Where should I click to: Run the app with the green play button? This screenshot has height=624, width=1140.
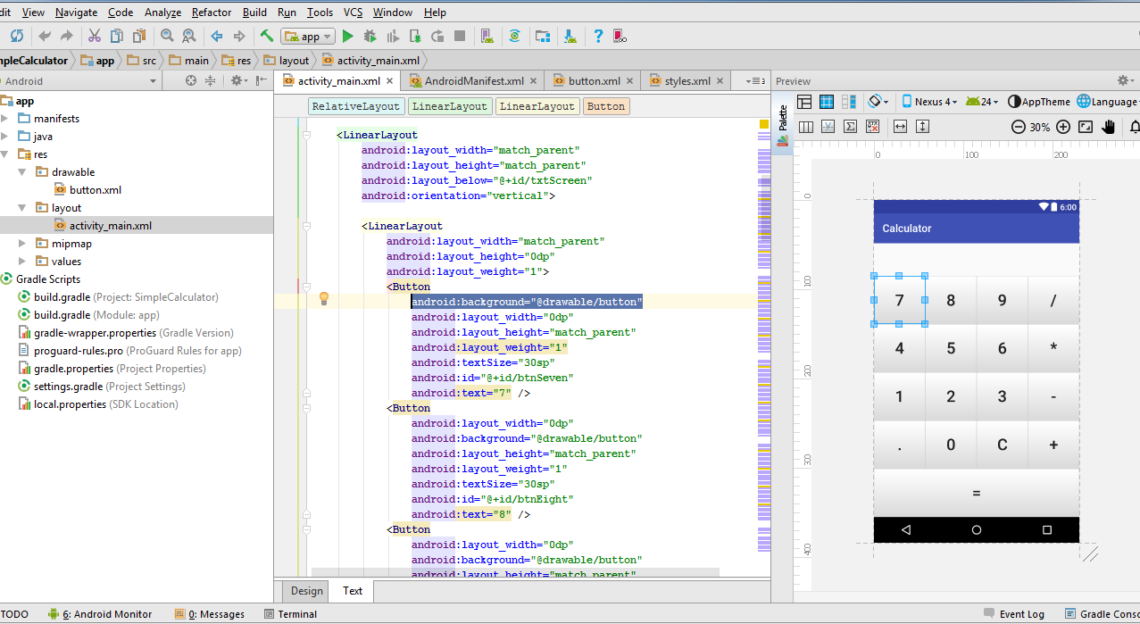[x=348, y=36]
